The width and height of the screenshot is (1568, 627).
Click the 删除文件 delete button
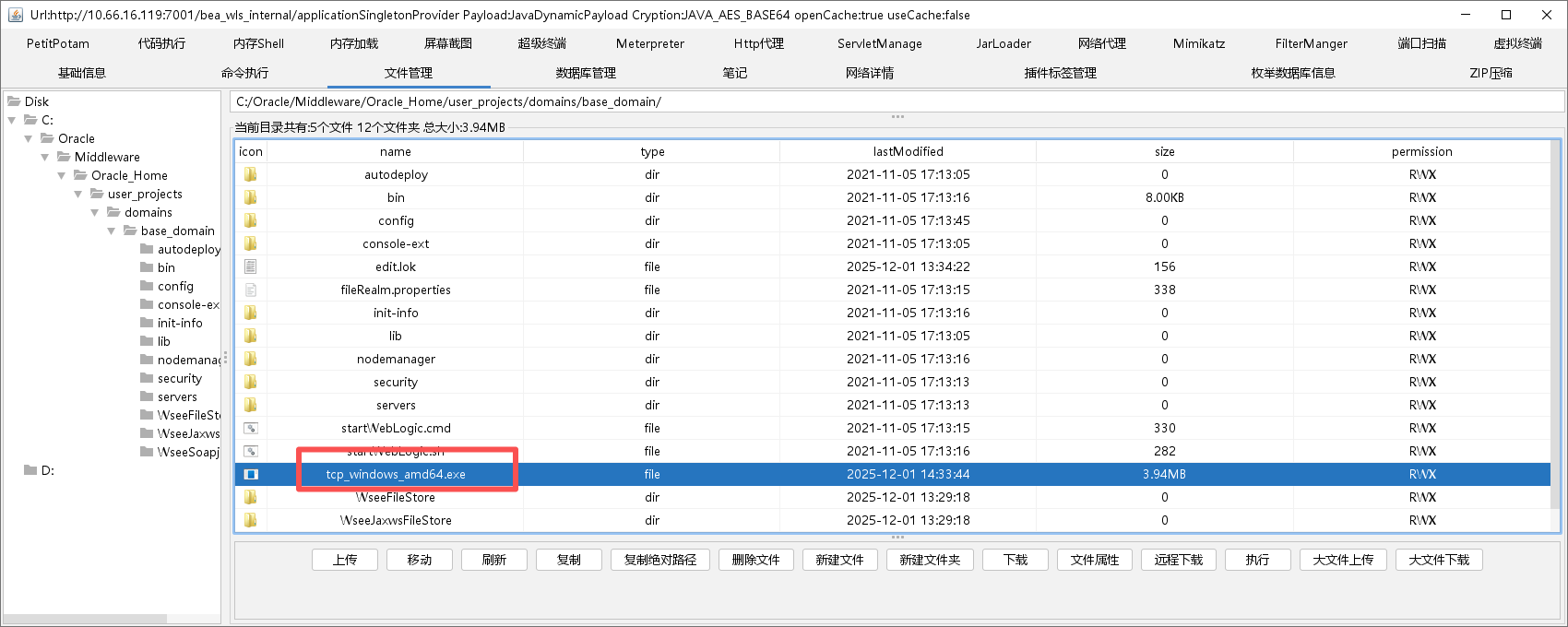point(756,560)
